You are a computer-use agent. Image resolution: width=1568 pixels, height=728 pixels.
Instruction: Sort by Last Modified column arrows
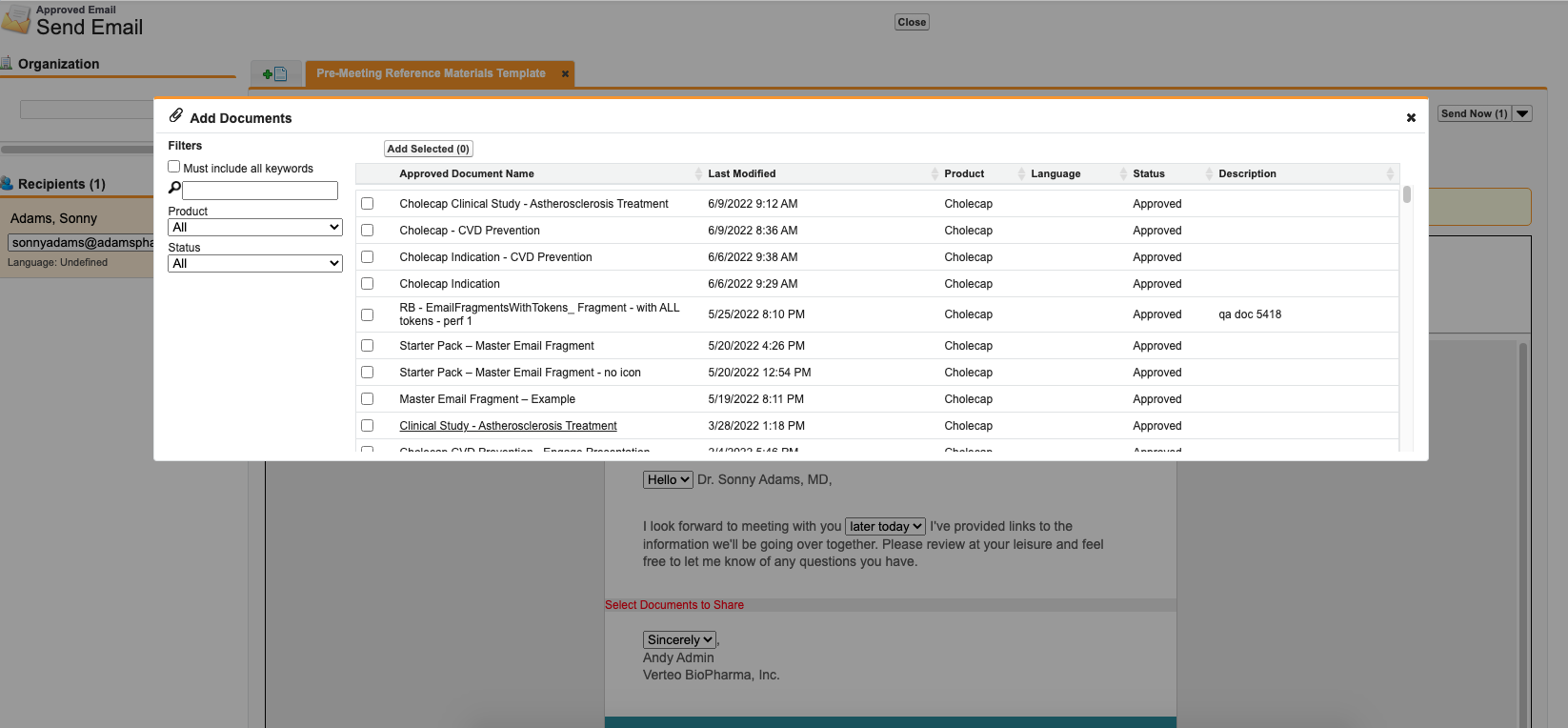(935, 173)
